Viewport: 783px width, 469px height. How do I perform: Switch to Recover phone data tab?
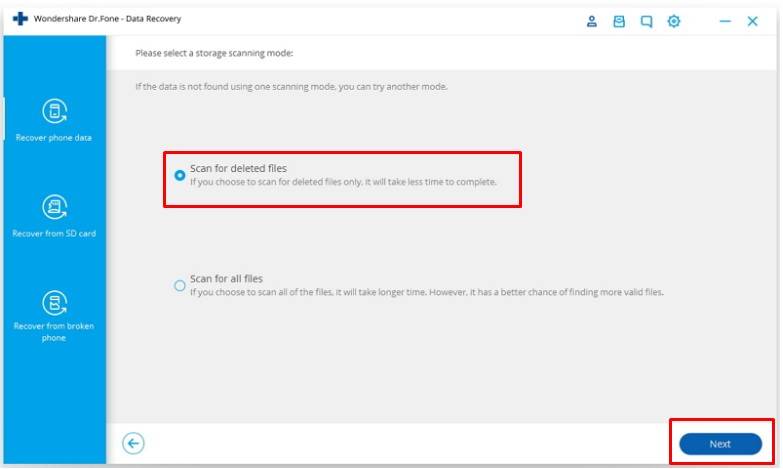54,120
